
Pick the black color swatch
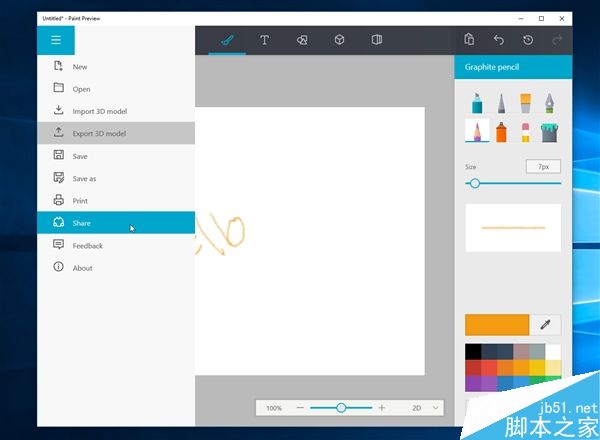pos(473,352)
